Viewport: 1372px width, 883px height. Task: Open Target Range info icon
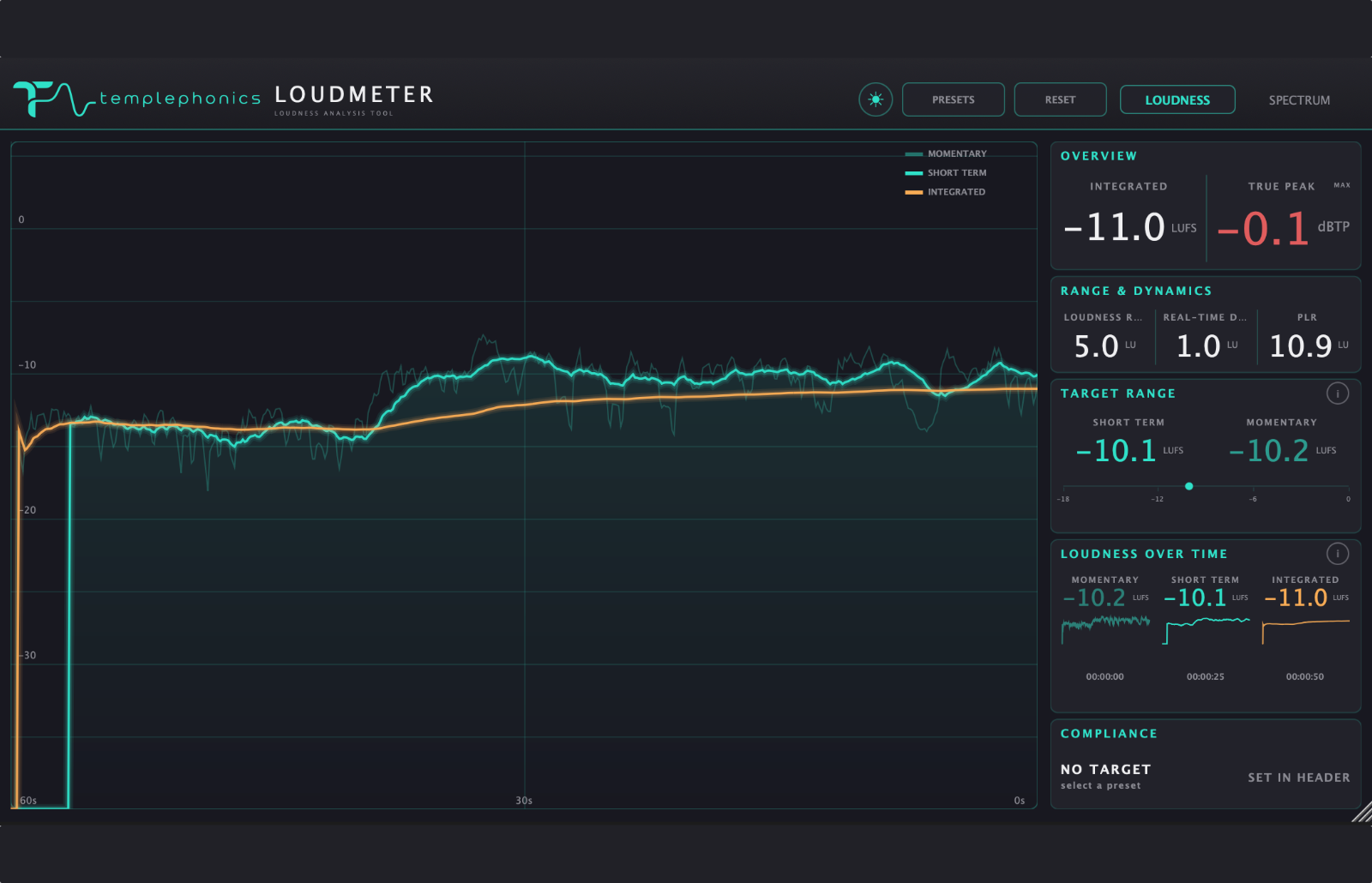[x=1338, y=393]
